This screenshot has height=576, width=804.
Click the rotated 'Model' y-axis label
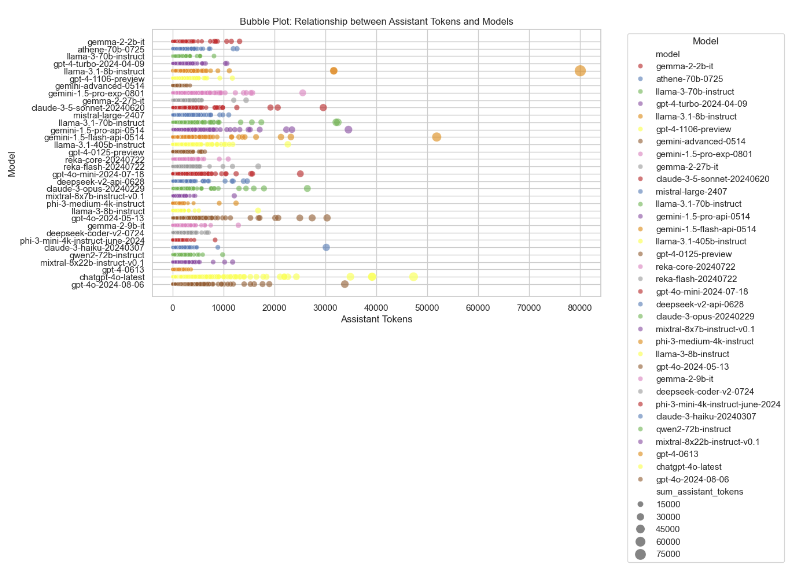pyautogui.click(x=12, y=164)
